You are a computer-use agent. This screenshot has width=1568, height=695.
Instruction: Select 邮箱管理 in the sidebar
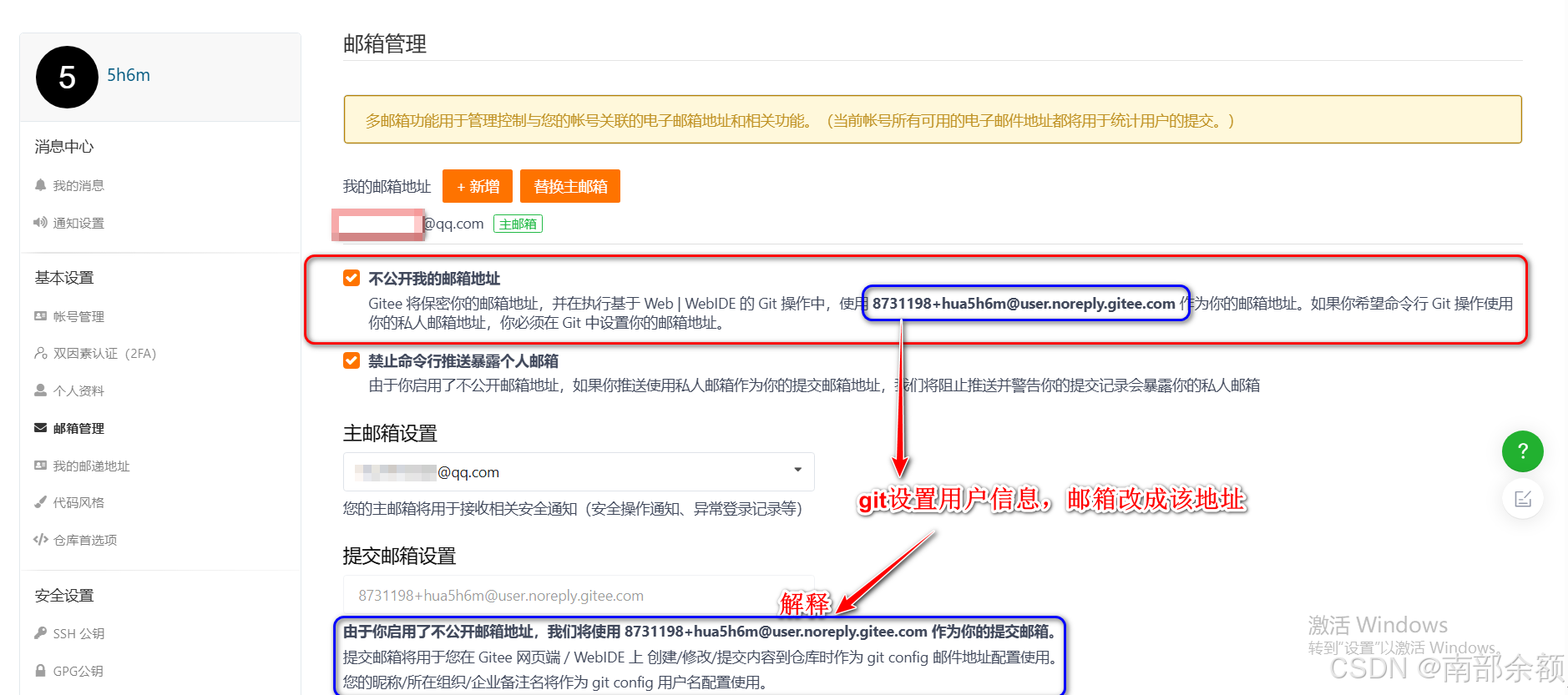tap(78, 428)
